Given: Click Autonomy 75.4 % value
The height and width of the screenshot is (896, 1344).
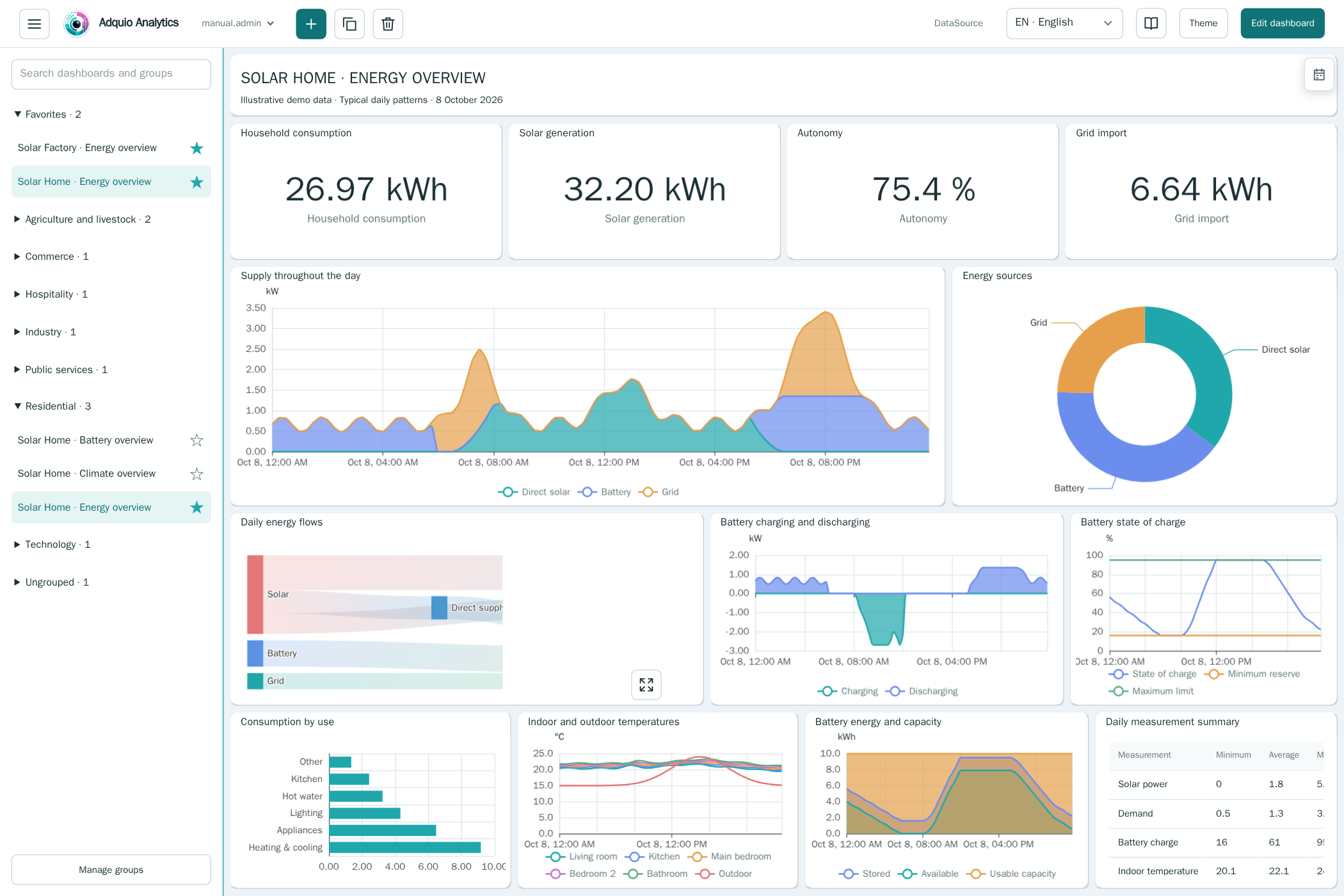Looking at the screenshot, I should (x=923, y=189).
